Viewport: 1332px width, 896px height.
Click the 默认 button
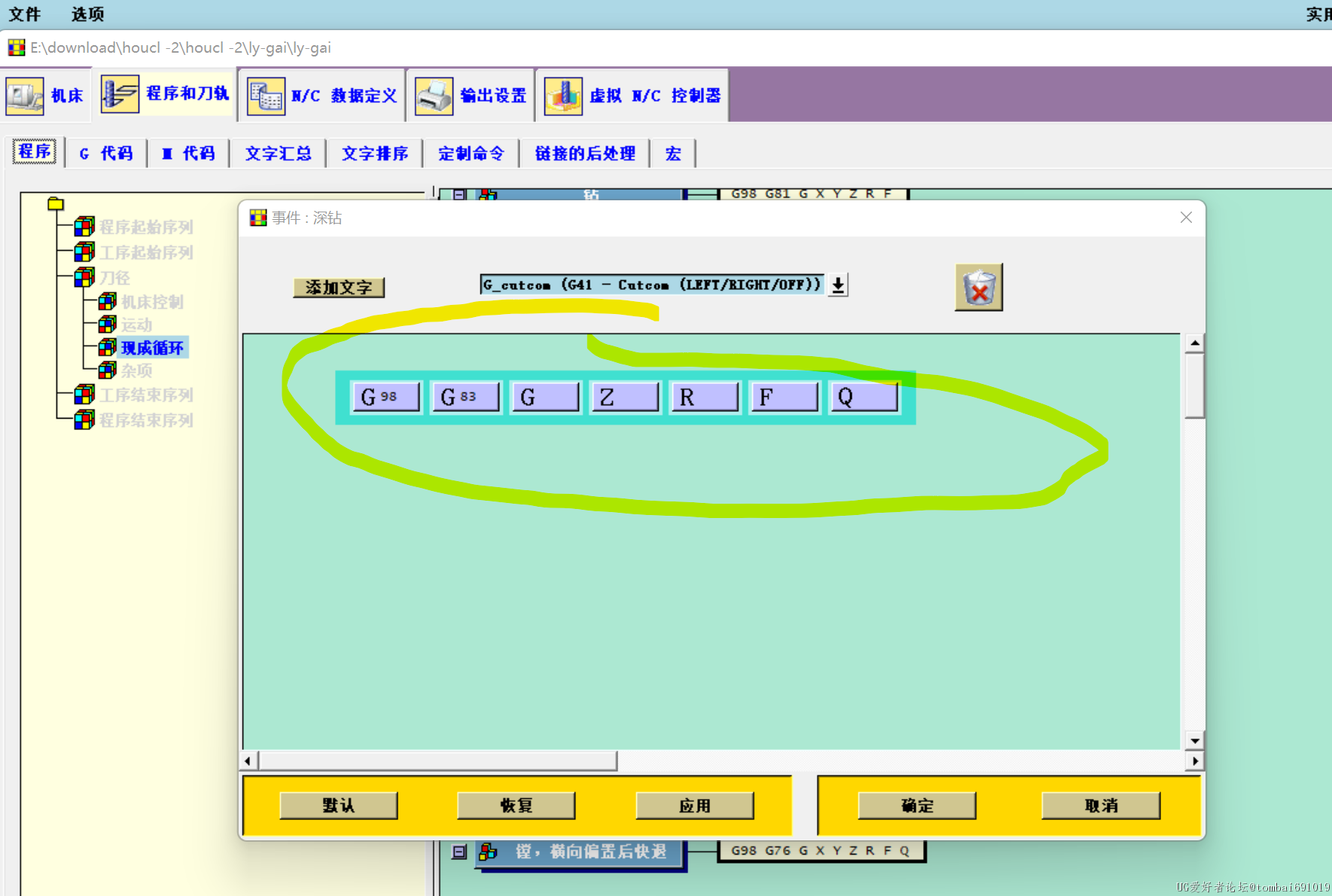(338, 805)
